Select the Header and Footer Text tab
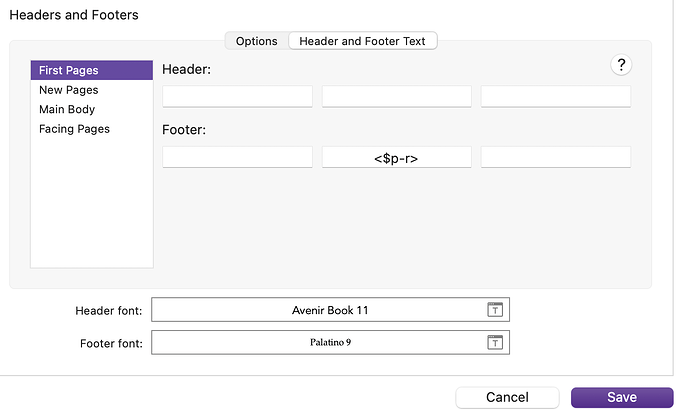The width and height of the screenshot is (689, 411). [x=363, y=41]
